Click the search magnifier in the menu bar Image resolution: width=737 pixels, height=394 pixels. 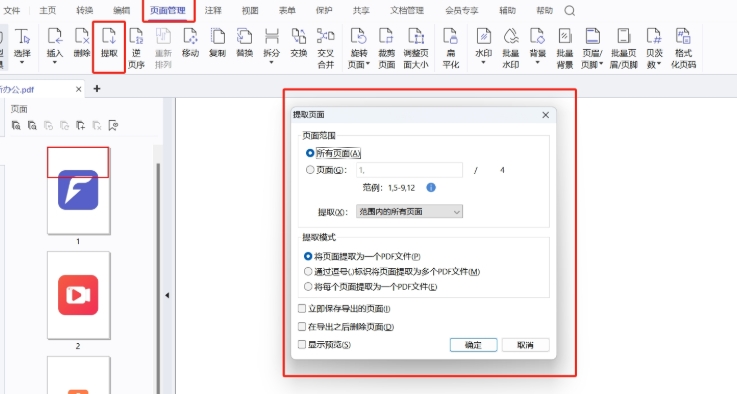(570, 10)
